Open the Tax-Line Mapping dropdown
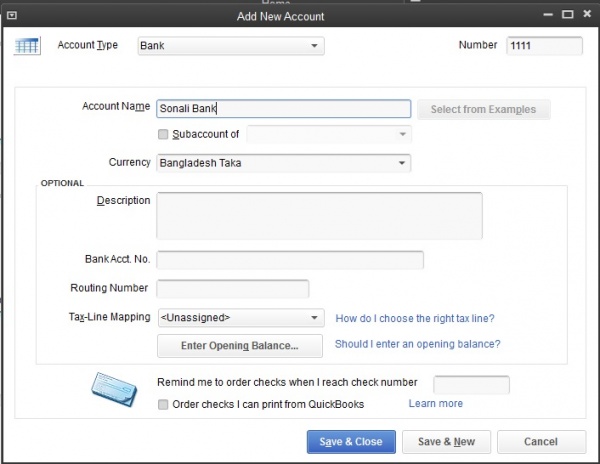This screenshot has width=600, height=464. click(x=315, y=318)
